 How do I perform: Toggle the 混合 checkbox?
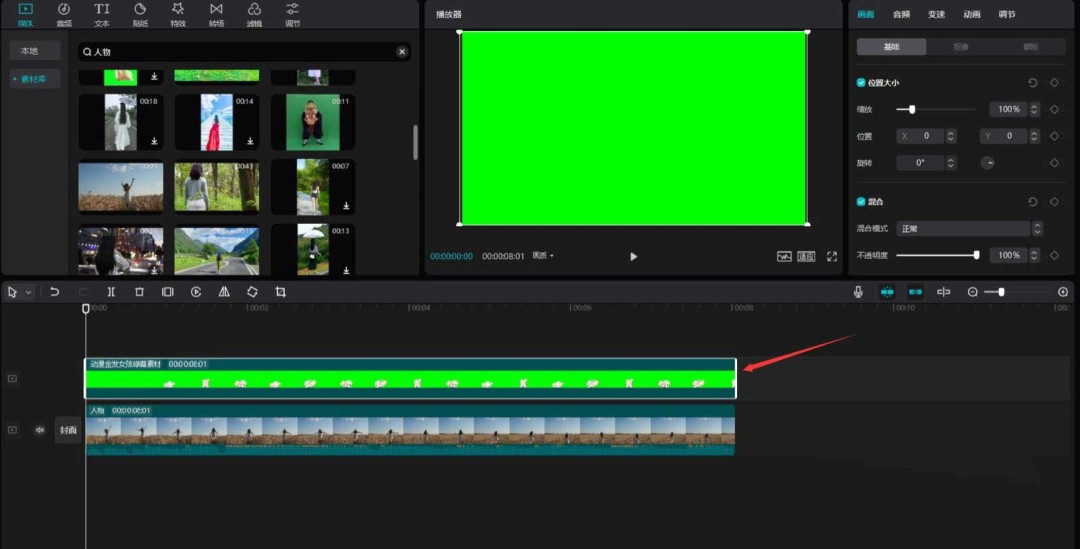pyautogui.click(x=862, y=202)
